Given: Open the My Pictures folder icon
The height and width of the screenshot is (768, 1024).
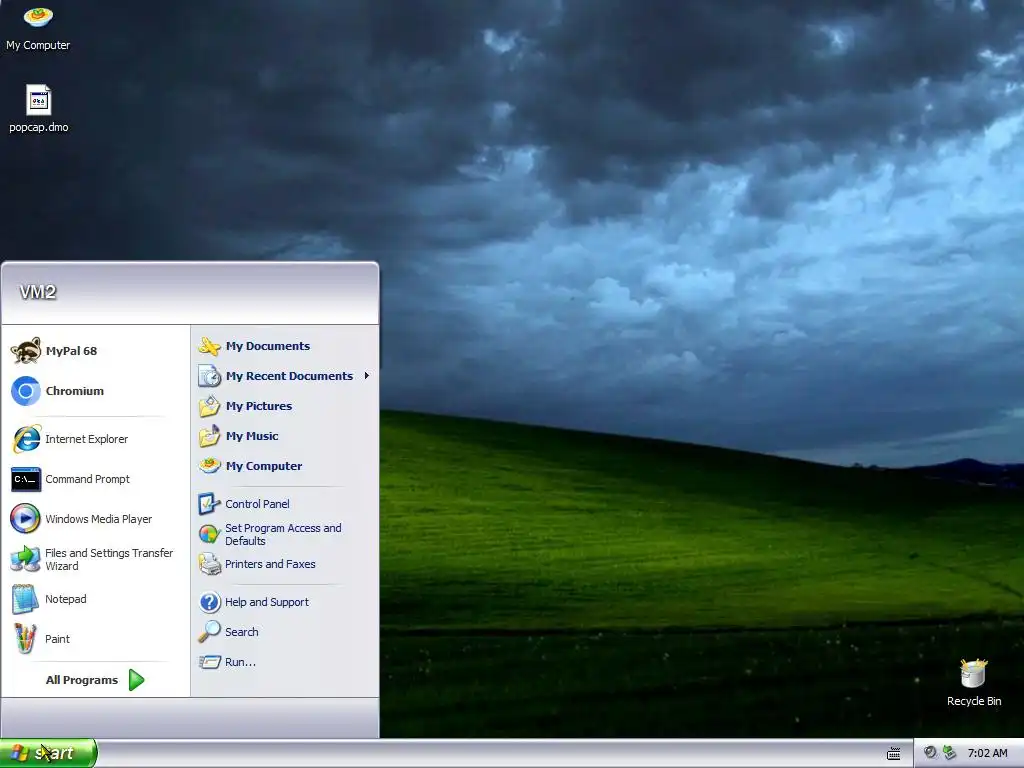Looking at the screenshot, I should [x=210, y=406].
